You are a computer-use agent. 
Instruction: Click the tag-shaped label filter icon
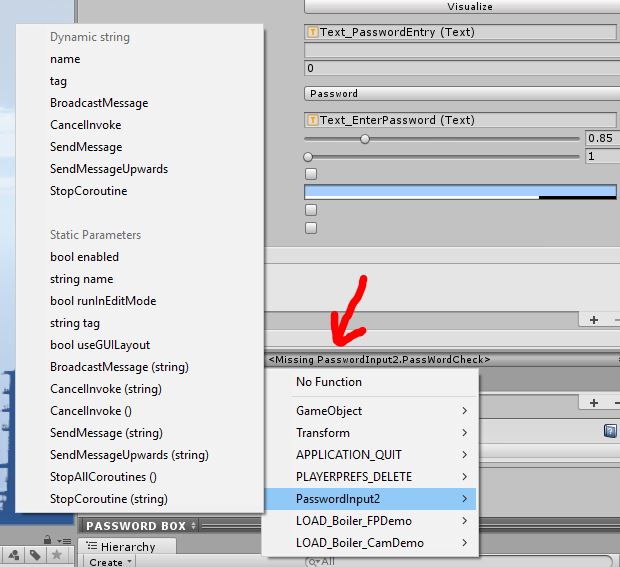(34, 554)
